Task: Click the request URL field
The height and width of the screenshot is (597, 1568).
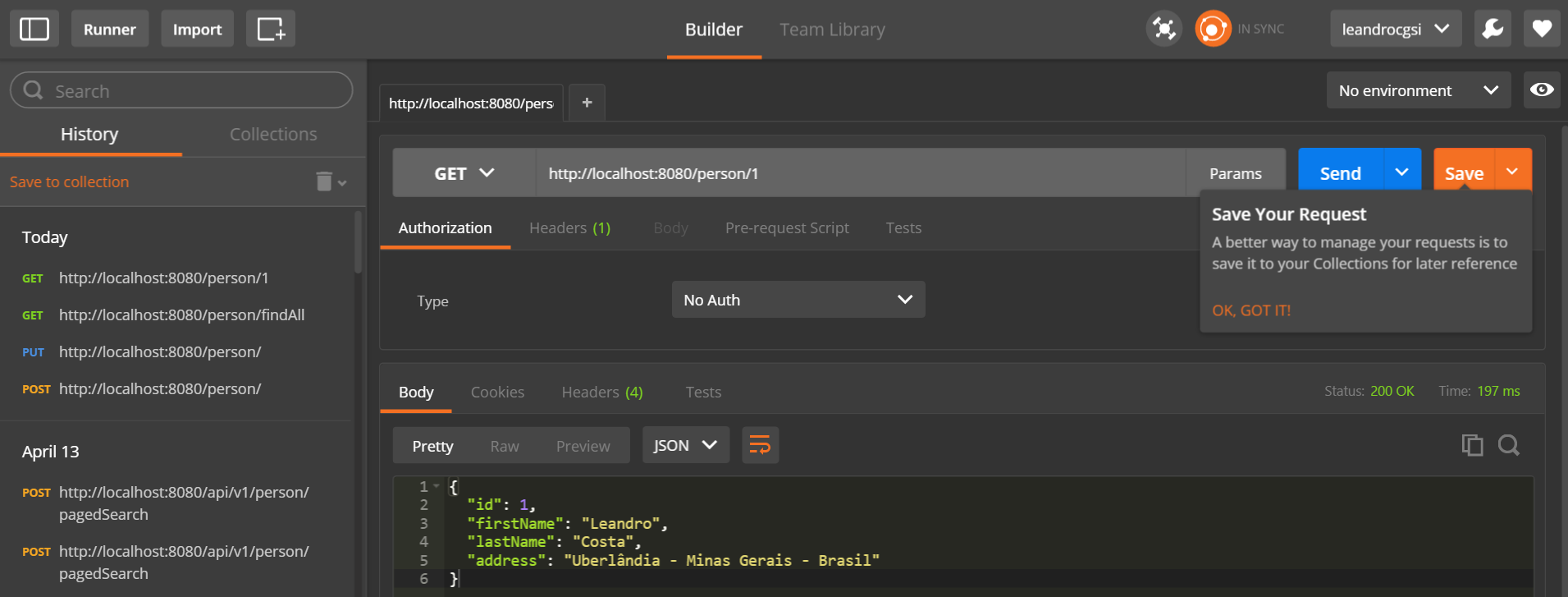Action: [x=860, y=173]
